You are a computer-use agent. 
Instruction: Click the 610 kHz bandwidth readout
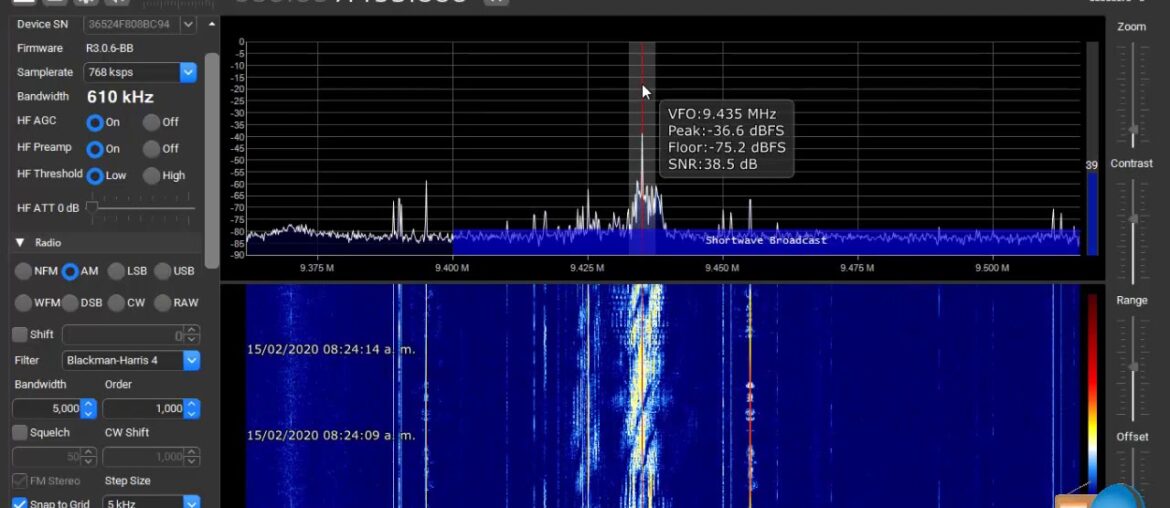[x=120, y=97]
